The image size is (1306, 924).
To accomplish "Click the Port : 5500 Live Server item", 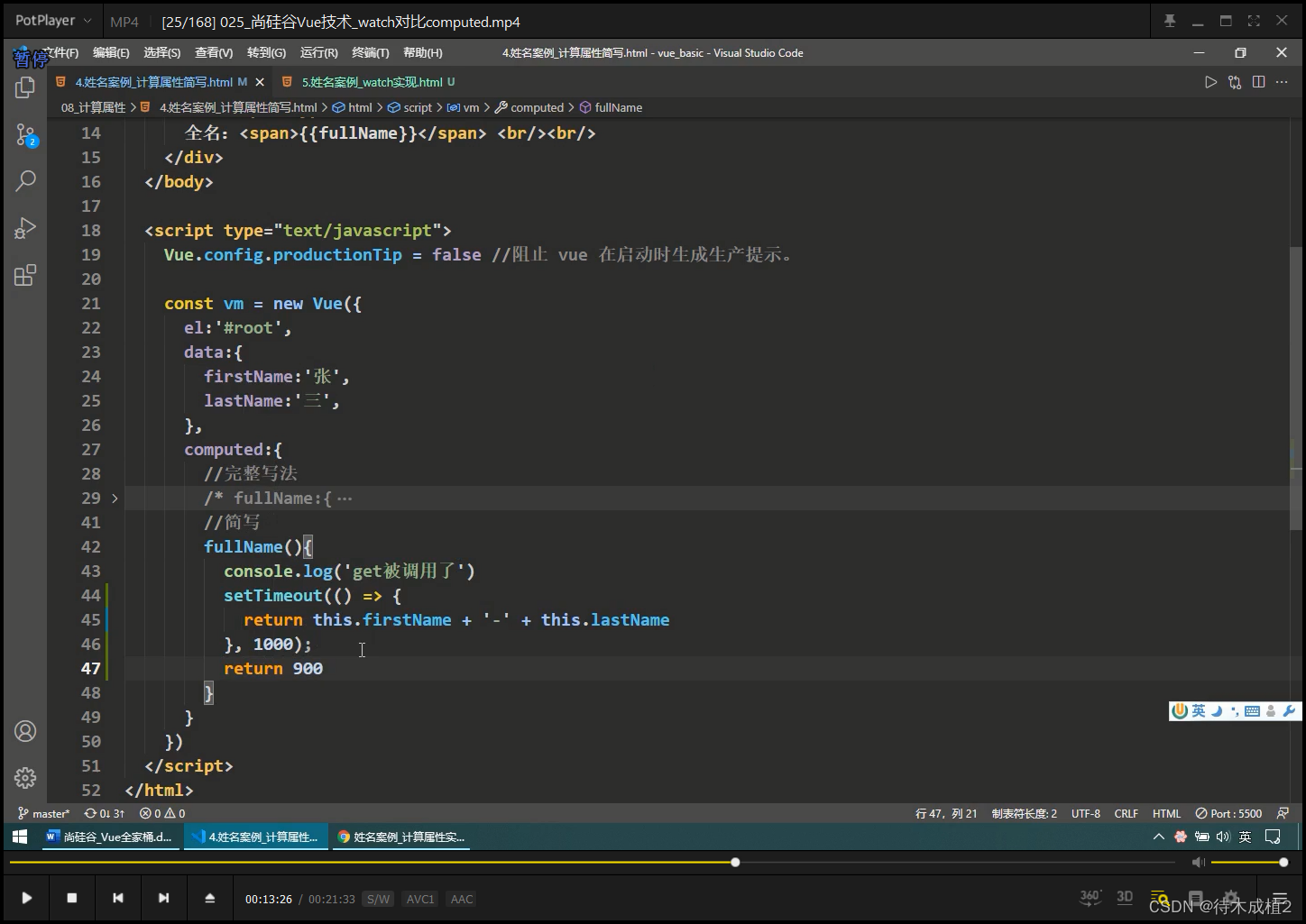I will pyautogui.click(x=1228, y=813).
